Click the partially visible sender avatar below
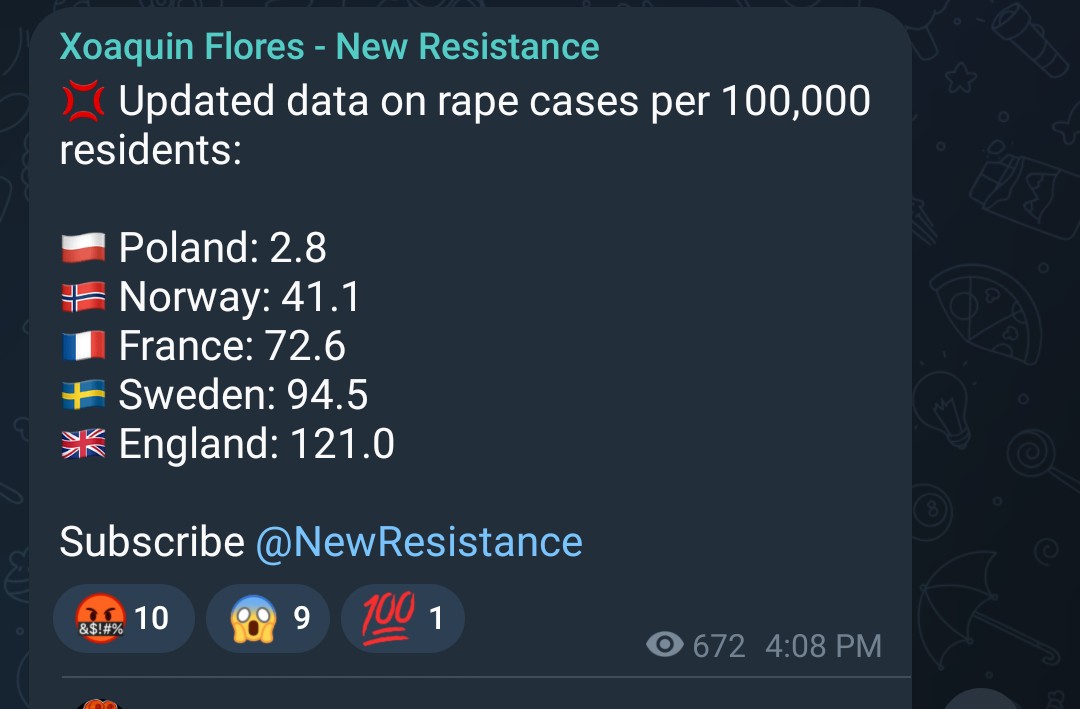 tap(98, 704)
